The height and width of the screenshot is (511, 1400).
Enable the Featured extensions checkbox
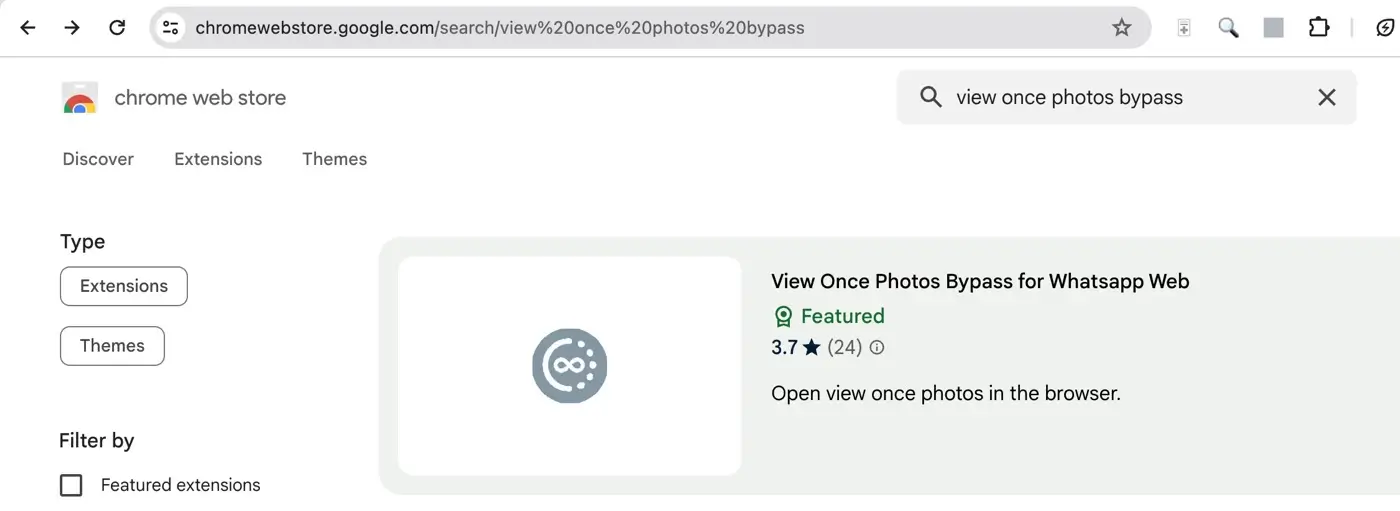71,485
